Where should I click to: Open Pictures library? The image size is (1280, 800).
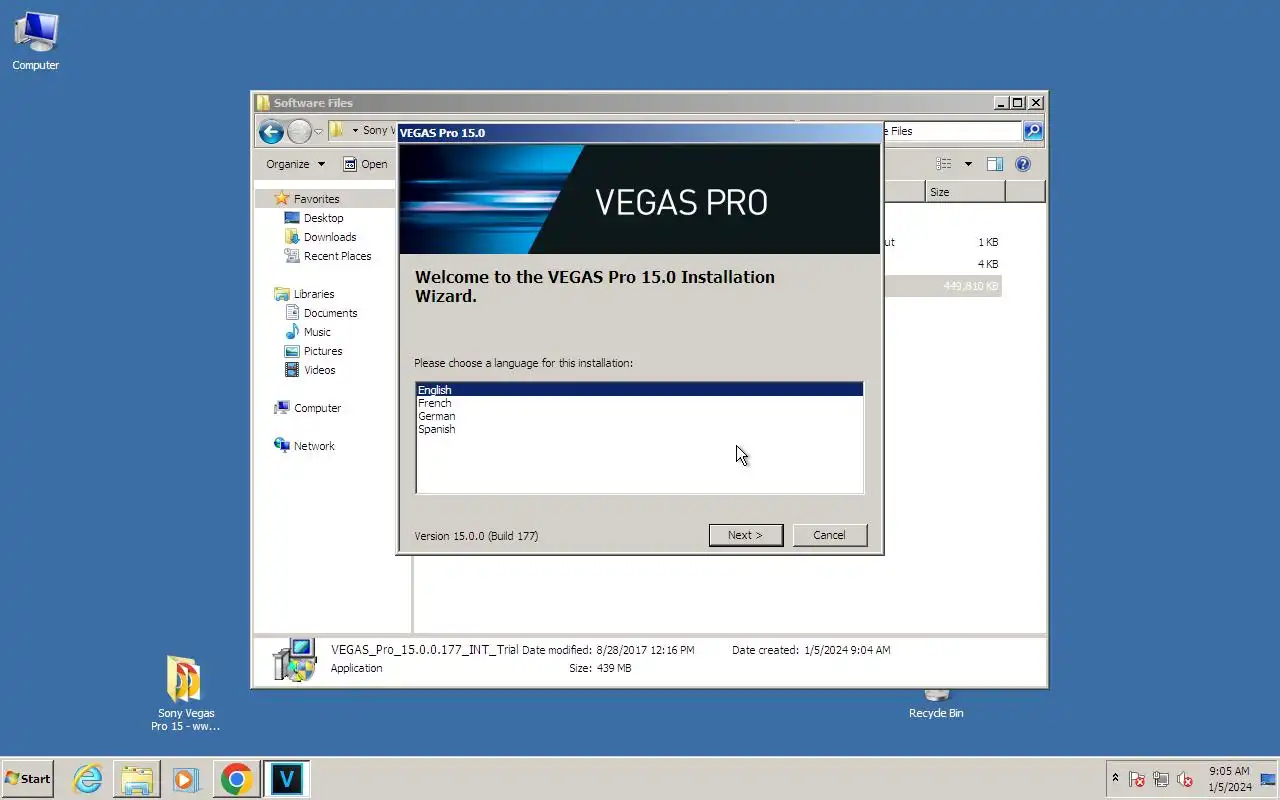pyautogui.click(x=322, y=351)
